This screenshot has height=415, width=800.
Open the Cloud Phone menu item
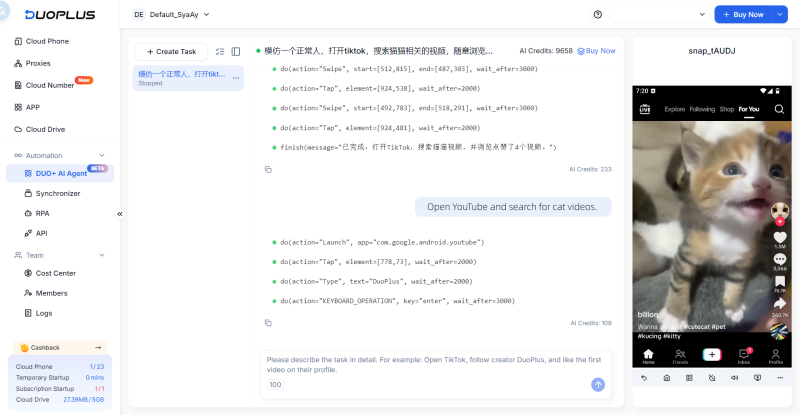tap(47, 41)
